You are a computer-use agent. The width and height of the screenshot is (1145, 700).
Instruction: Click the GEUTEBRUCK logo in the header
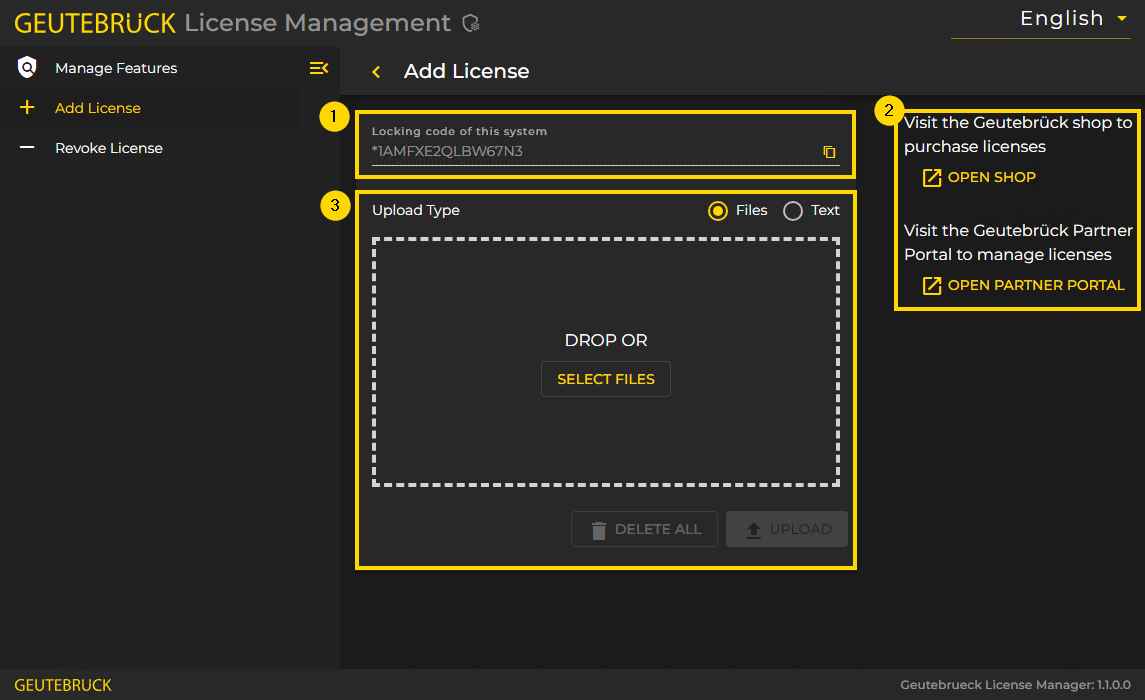[x=95, y=23]
